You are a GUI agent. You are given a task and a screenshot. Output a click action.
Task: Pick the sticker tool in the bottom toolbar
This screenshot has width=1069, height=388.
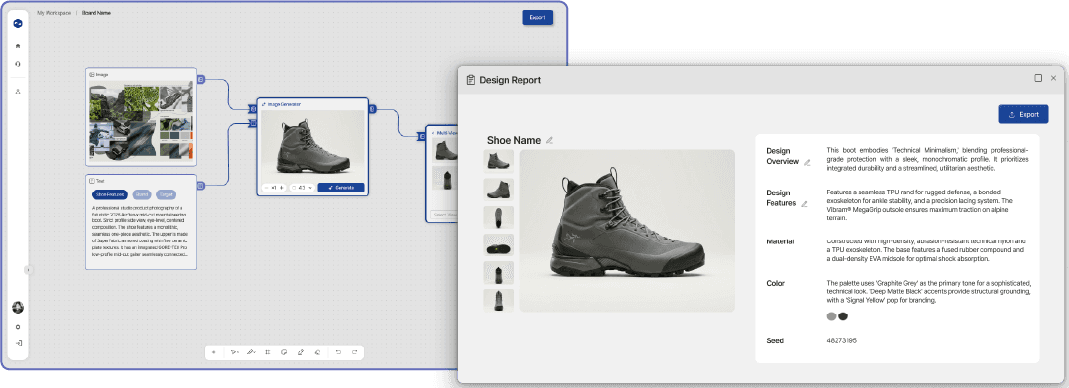(284, 352)
